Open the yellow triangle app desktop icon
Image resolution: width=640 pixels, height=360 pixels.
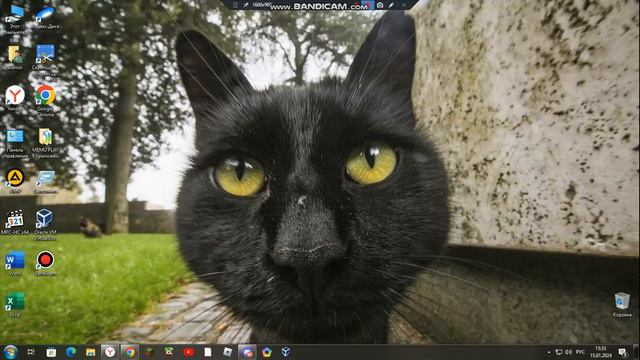[x=15, y=181]
